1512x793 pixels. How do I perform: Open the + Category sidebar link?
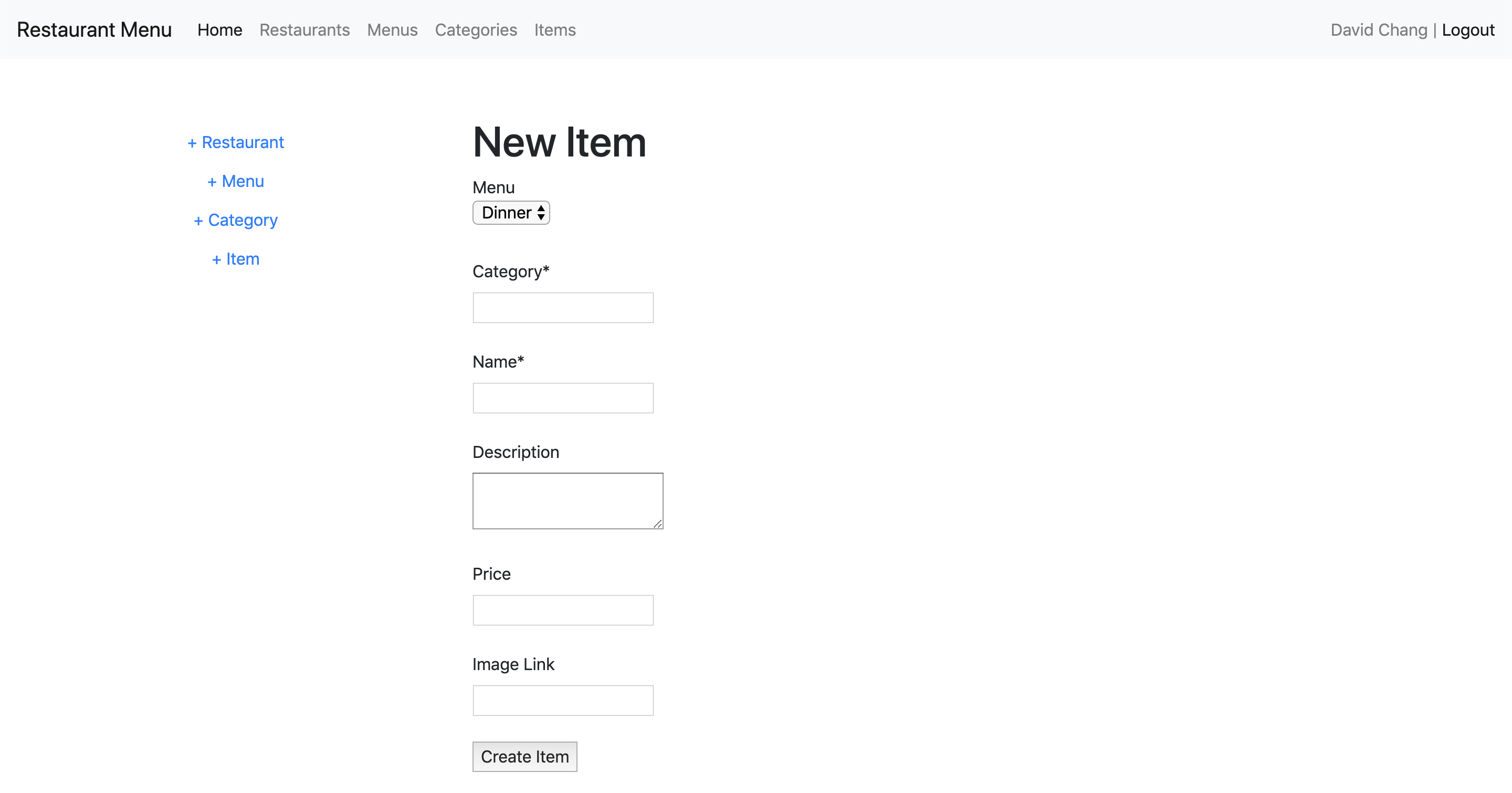235,220
